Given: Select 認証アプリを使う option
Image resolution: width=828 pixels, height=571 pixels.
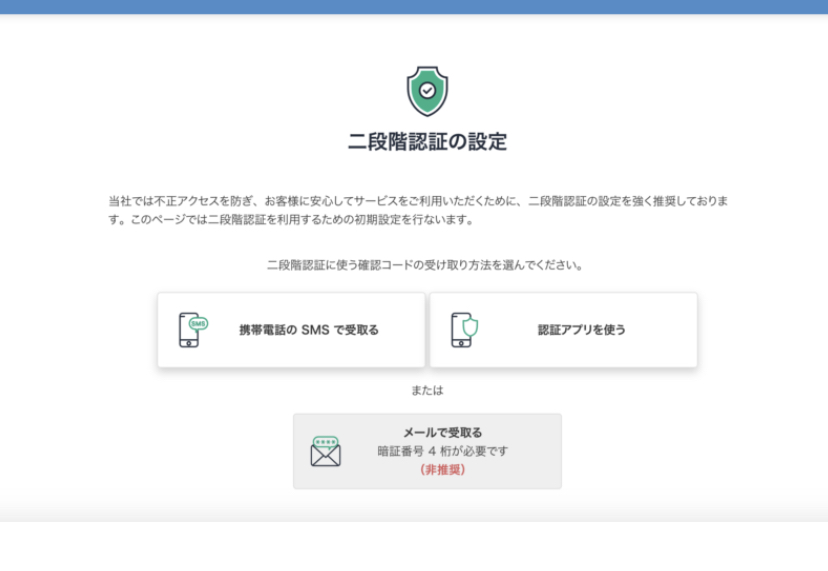Looking at the screenshot, I should (x=563, y=330).
